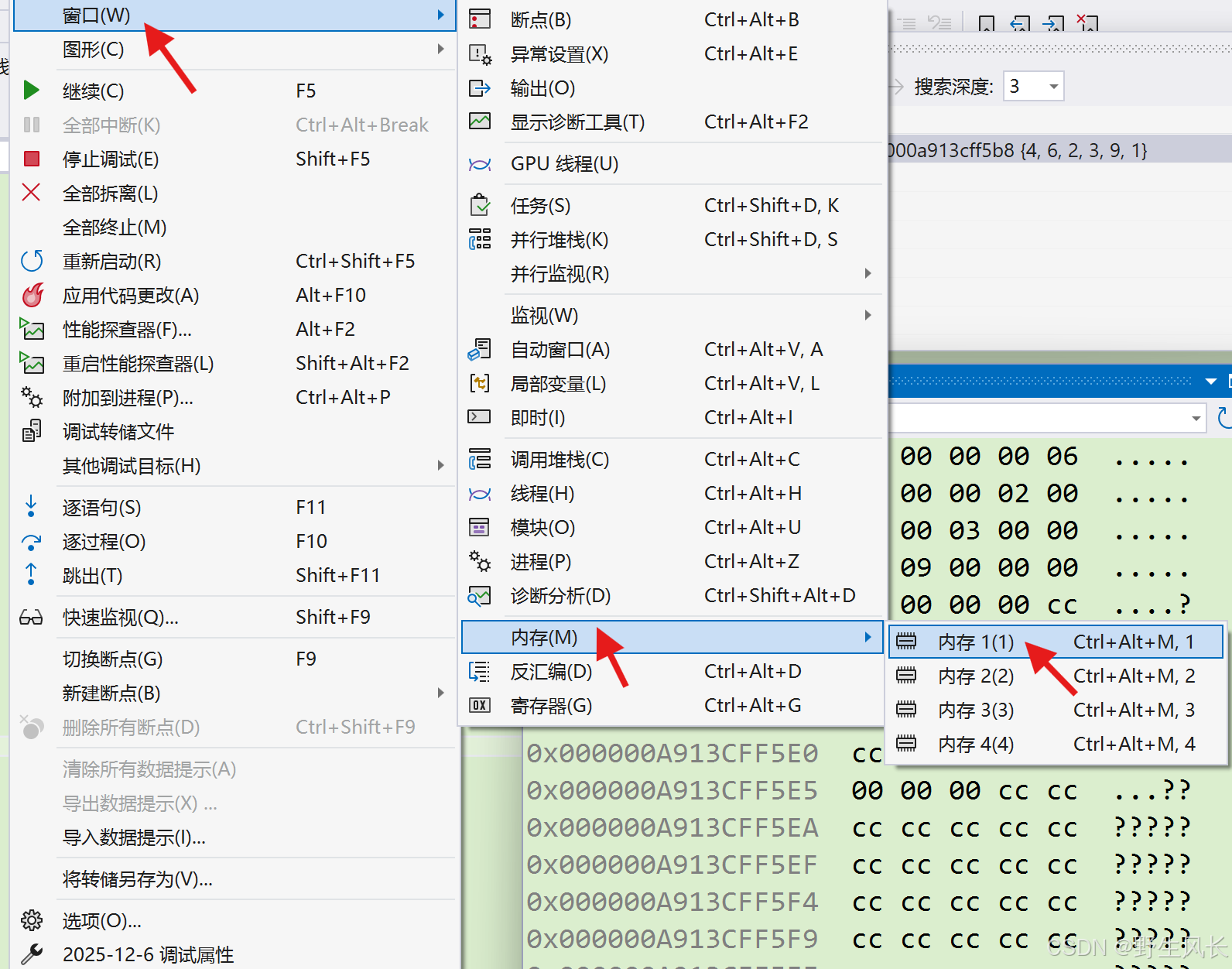Select Memory 3 (内存 3)
Viewport: 1232px width, 969px height.
pyautogui.click(x=1056, y=710)
